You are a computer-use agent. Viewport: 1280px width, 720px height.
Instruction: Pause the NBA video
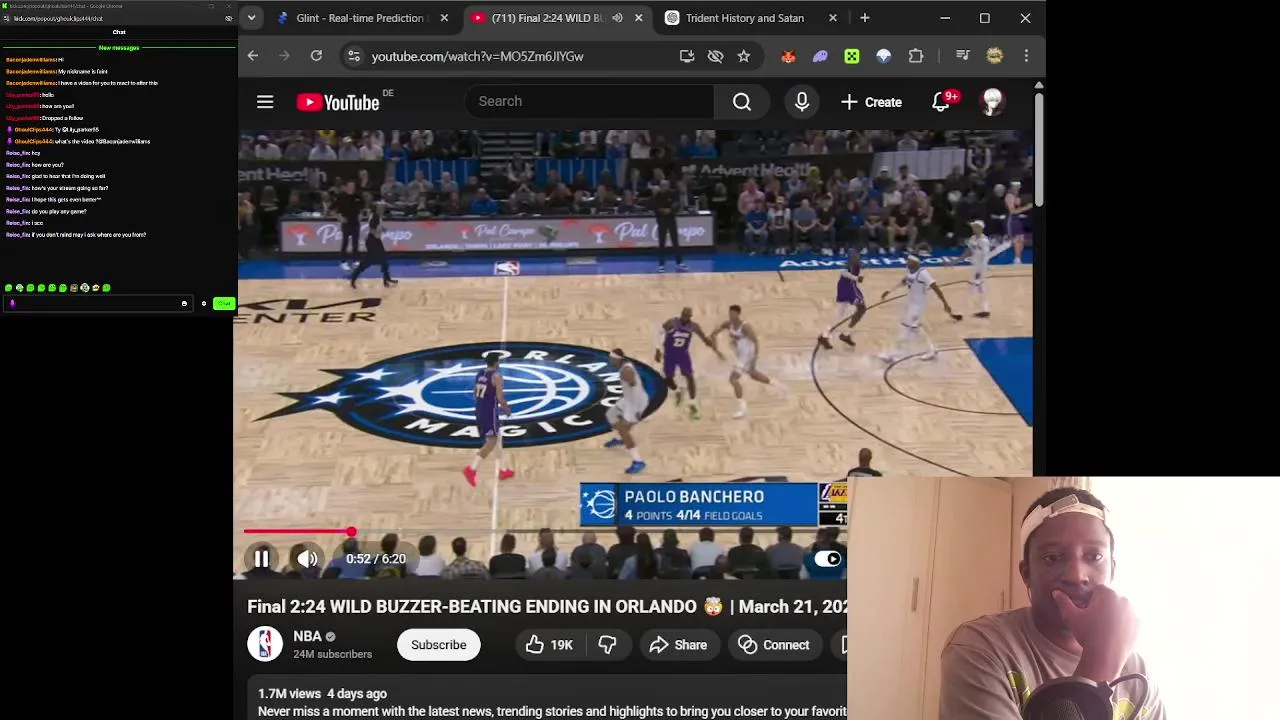click(x=261, y=559)
